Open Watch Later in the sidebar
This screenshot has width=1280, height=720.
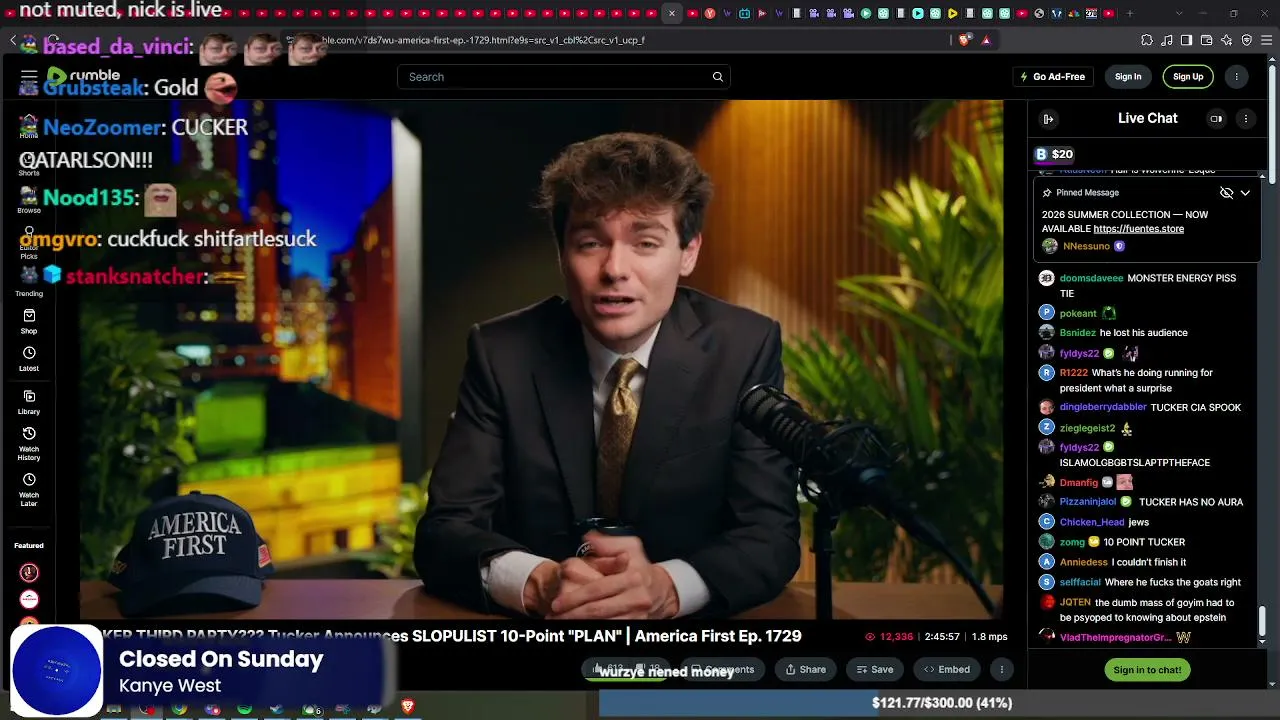(29, 490)
